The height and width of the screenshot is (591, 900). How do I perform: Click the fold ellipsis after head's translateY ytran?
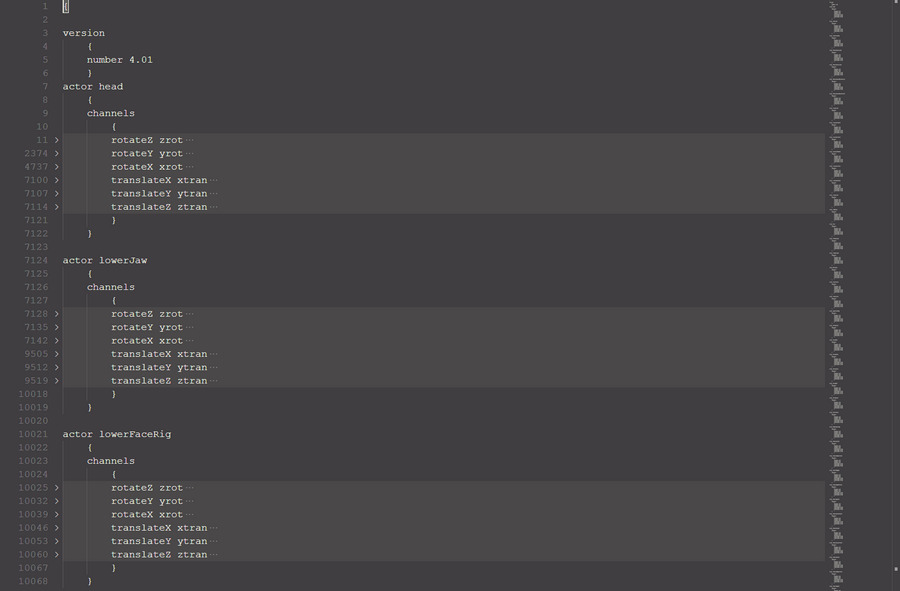pyautogui.click(x=214, y=194)
